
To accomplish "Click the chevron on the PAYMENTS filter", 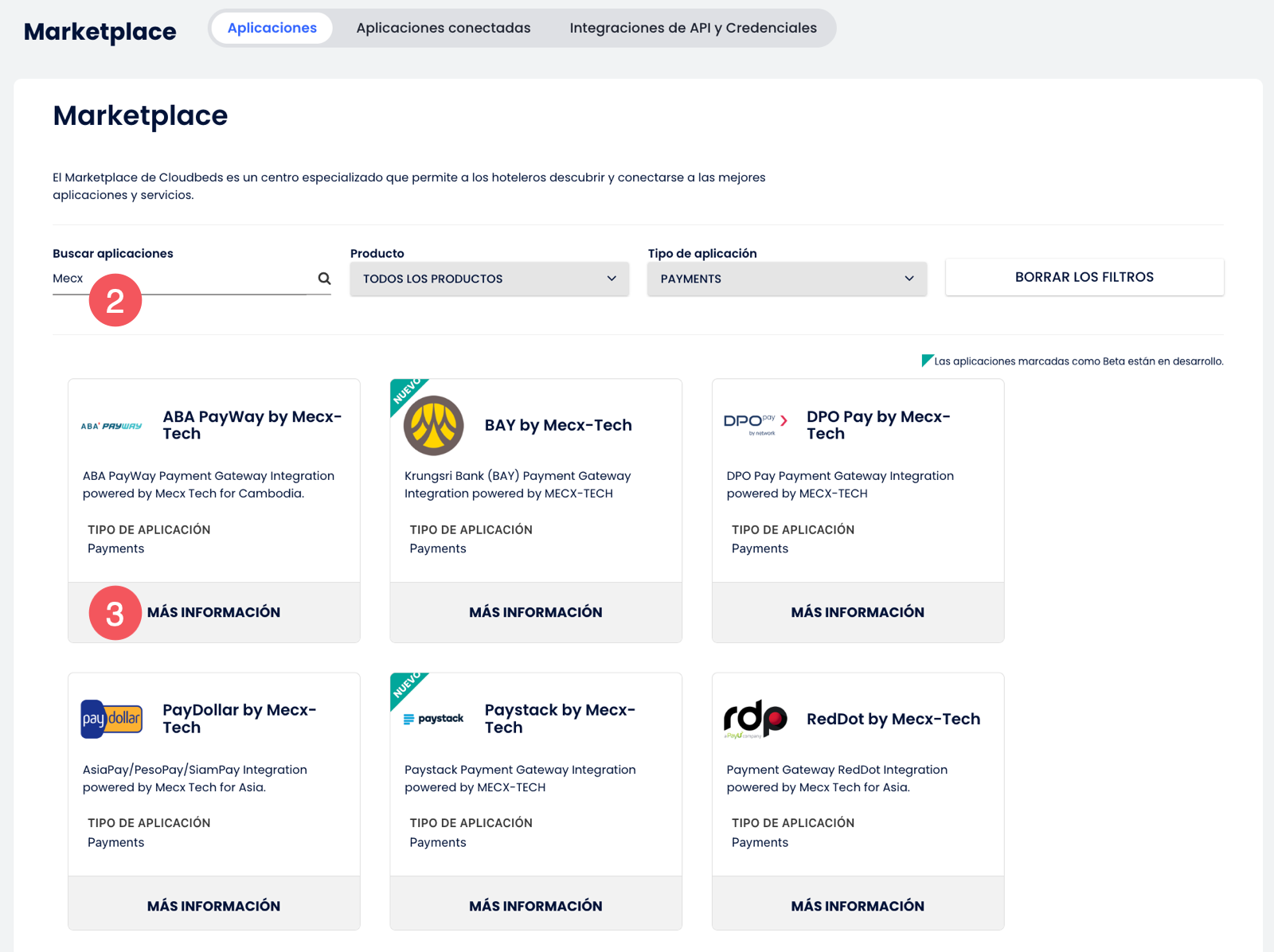I will (x=909, y=279).
